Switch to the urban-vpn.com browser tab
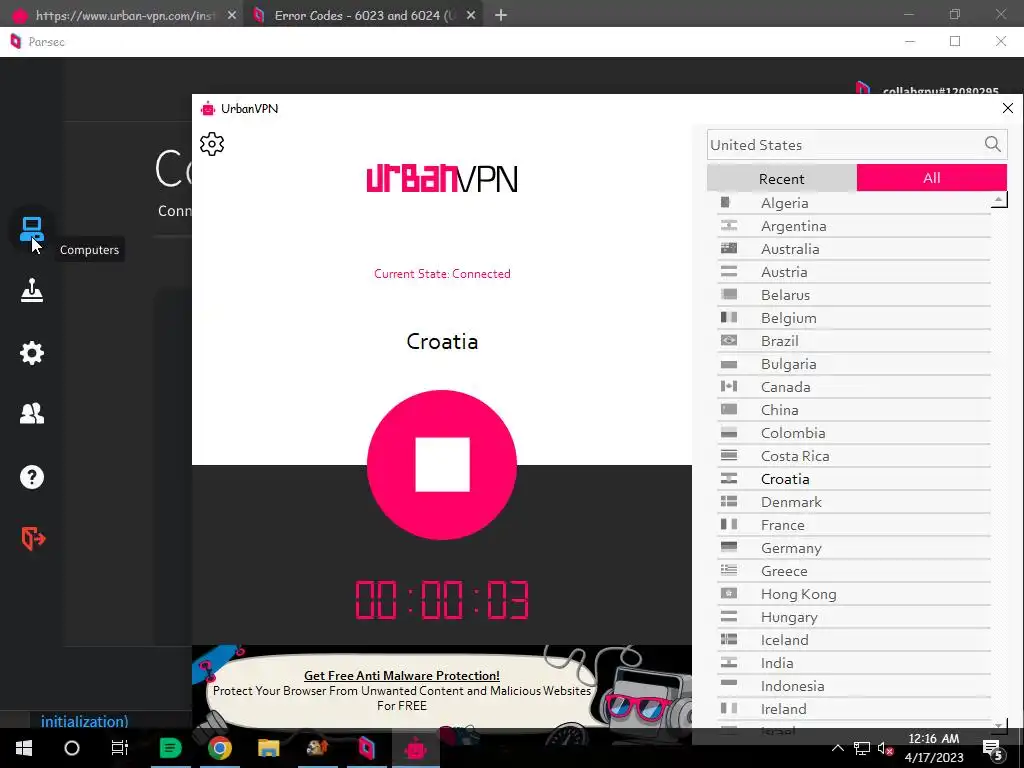Viewport: 1024px width, 768px height. pyautogui.click(x=123, y=15)
